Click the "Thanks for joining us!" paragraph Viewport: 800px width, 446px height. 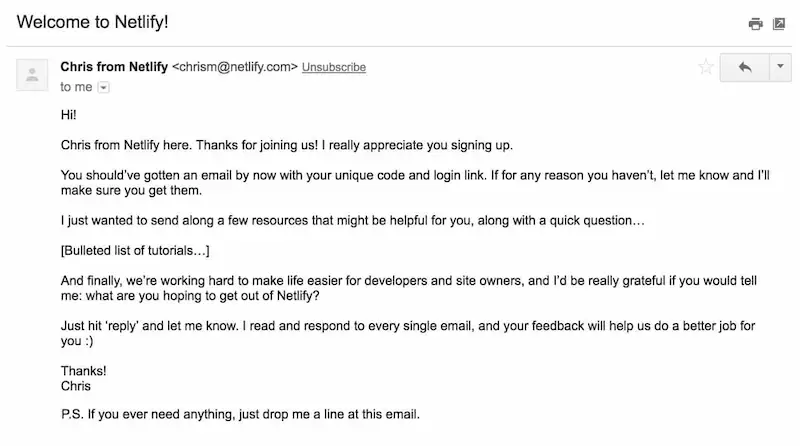pos(286,146)
